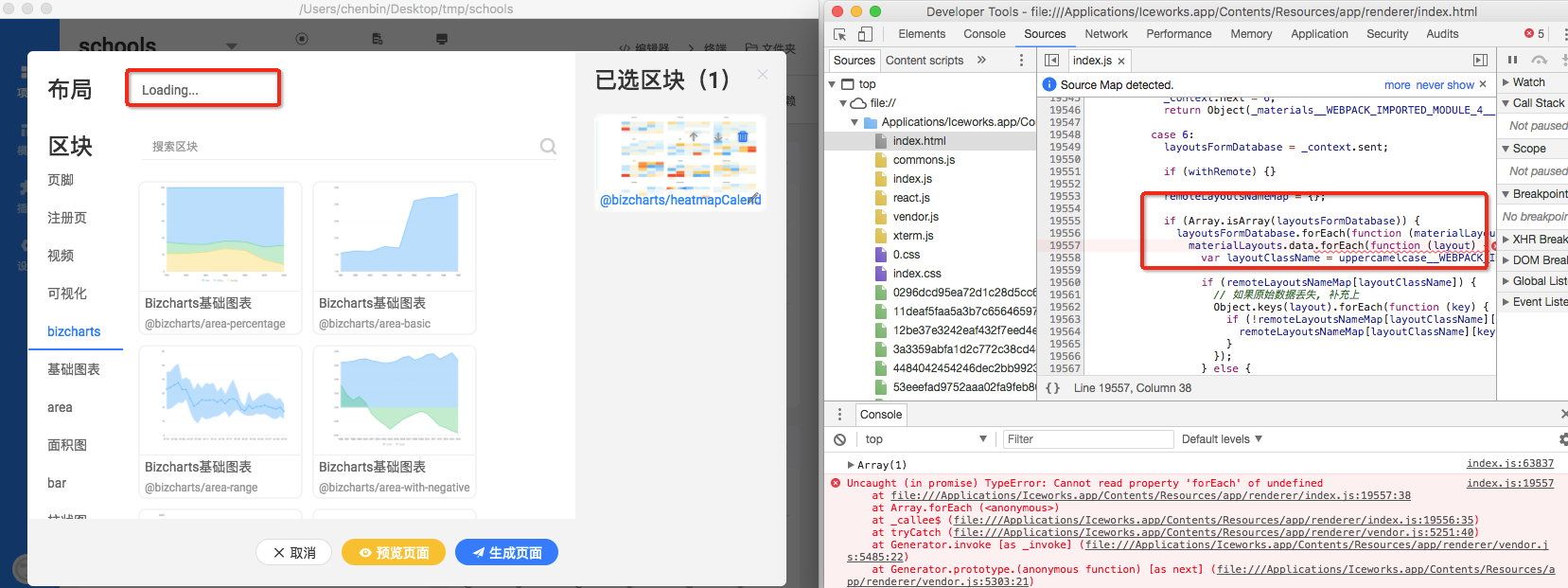Edit the heatmapCalendar block name pencil

(754, 199)
